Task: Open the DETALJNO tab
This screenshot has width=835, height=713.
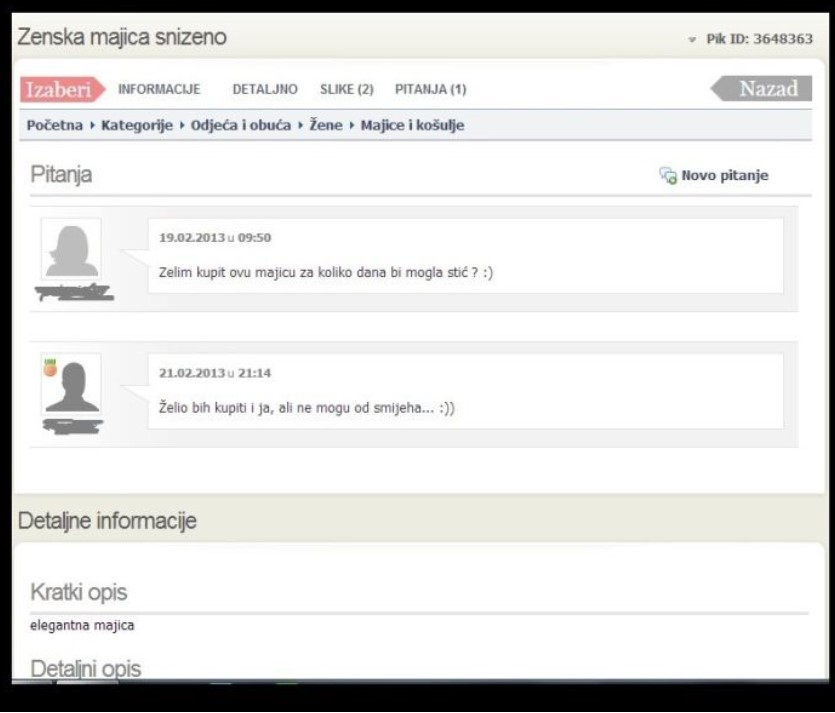Action: [266, 88]
